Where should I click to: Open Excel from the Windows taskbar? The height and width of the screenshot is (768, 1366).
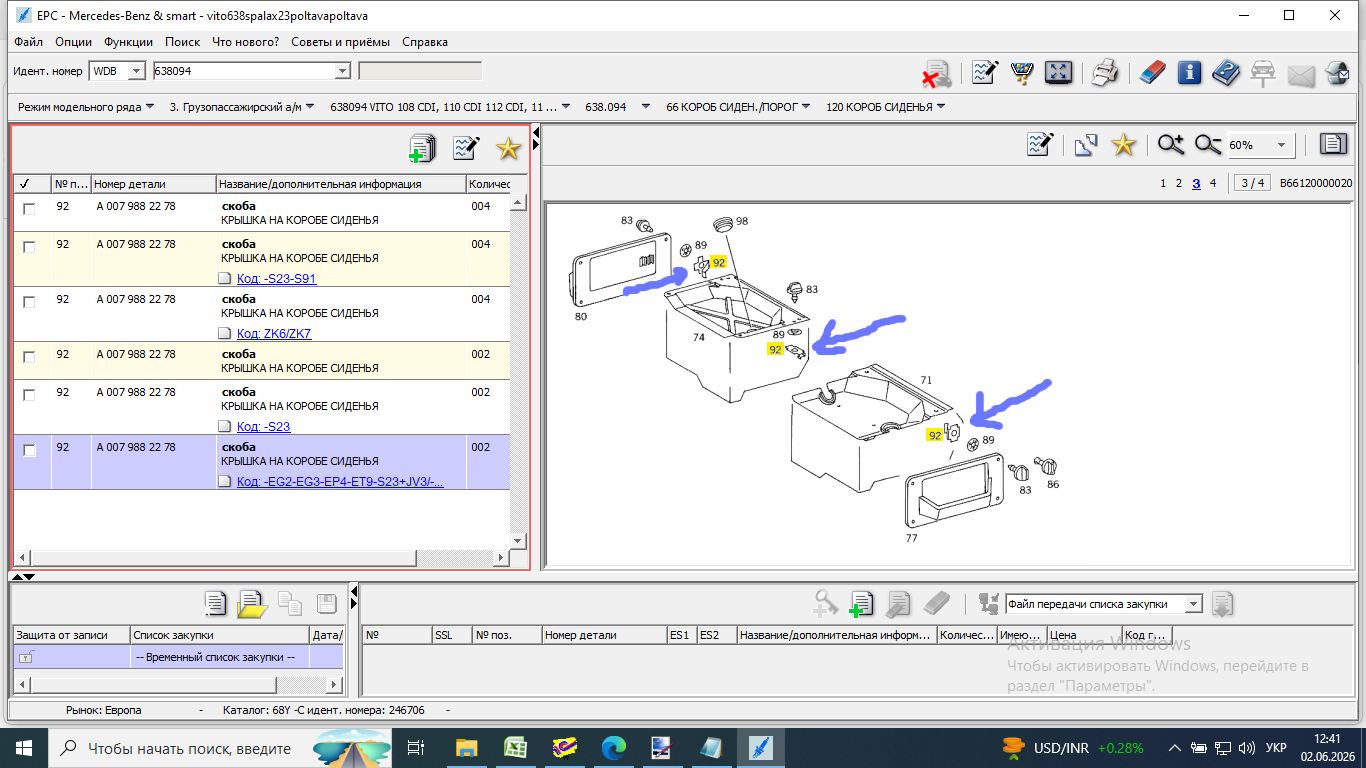pos(515,747)
